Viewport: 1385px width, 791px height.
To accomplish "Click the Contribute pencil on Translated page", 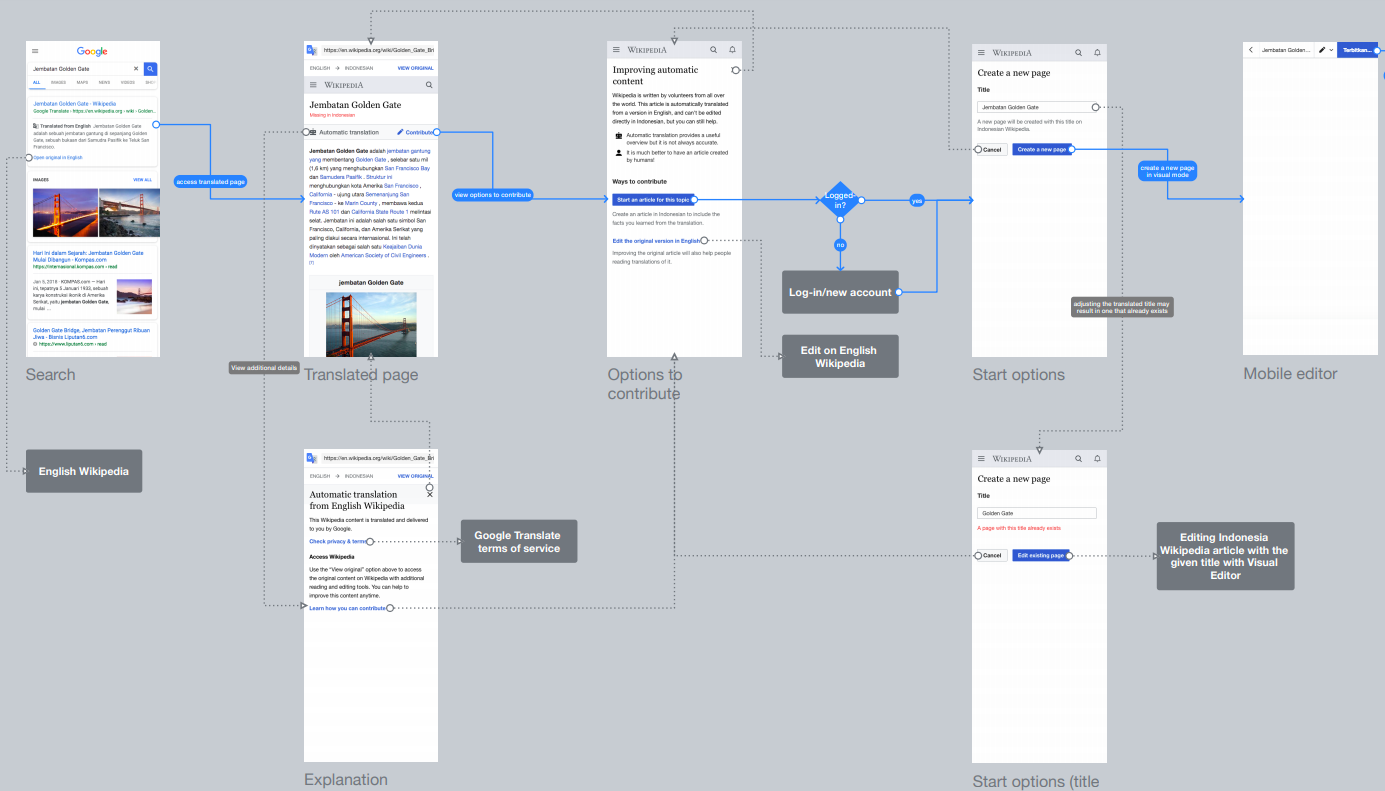I will 400,132.
